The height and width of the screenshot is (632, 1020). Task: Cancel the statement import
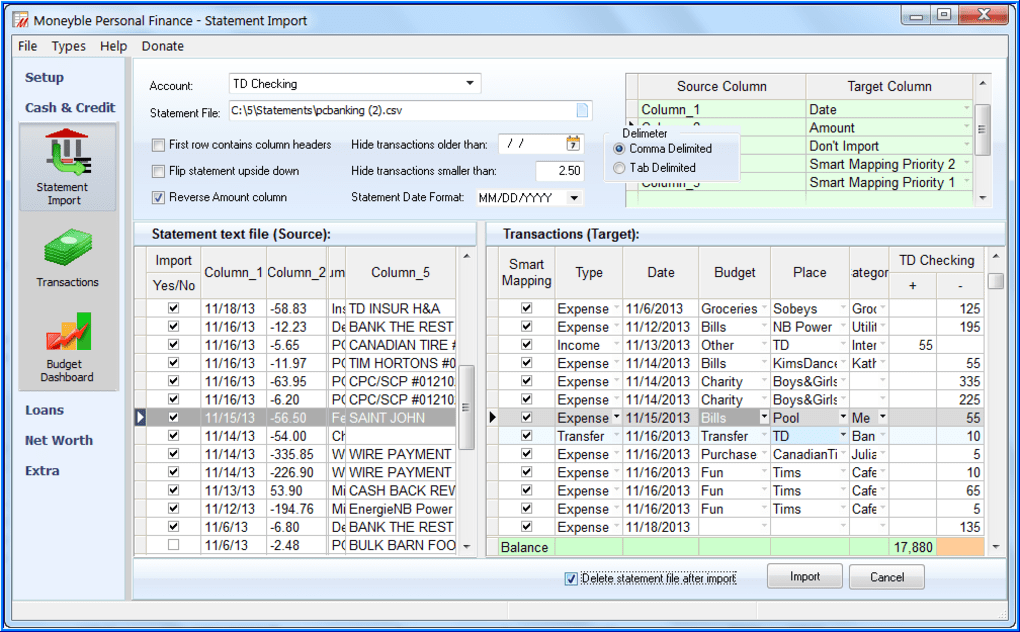(x=886, y=577)
